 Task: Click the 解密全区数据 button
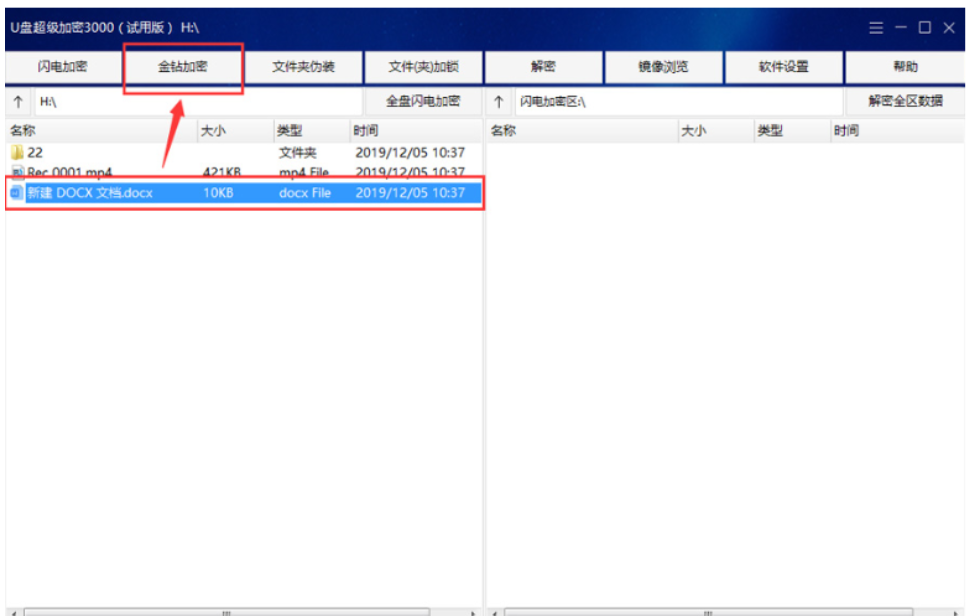pos(905,101)
